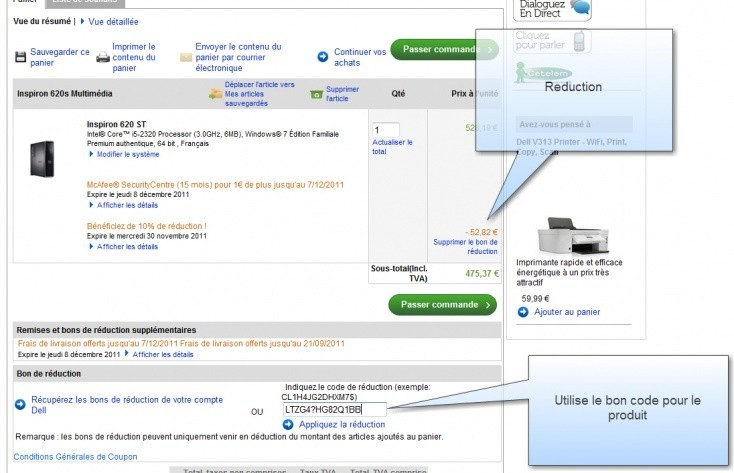Click the Dialoguez en Direct chat icon
Viewport: 734px width, 473px height.
(579, 10)
